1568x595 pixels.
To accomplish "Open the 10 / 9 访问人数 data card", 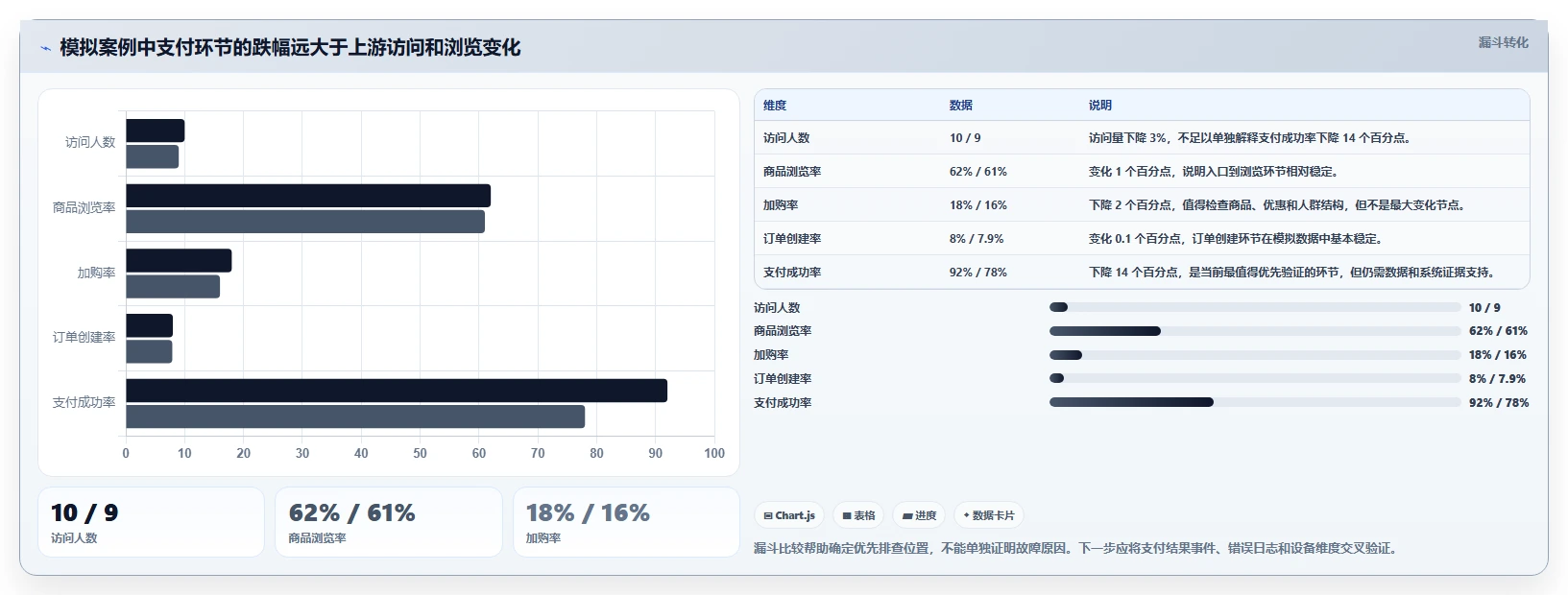I will 151,522.
